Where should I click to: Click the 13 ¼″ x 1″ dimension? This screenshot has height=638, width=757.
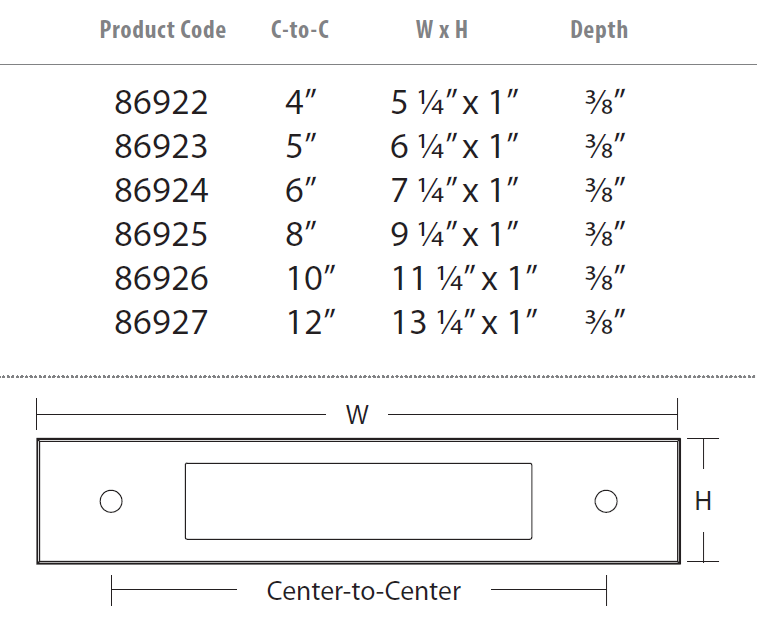465,322
